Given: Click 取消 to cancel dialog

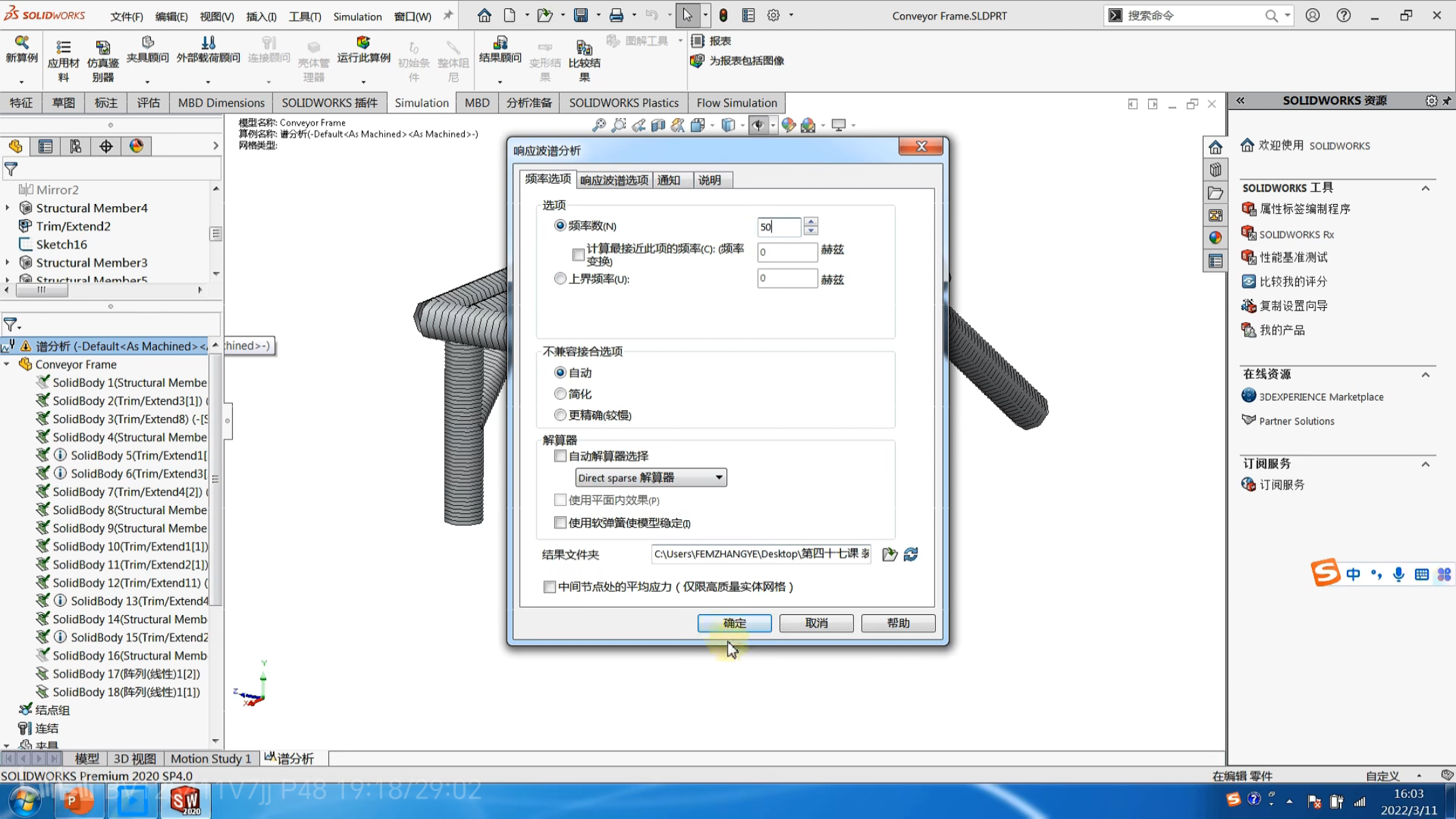Looking at the screenshot, I should (x=816, y=623).
